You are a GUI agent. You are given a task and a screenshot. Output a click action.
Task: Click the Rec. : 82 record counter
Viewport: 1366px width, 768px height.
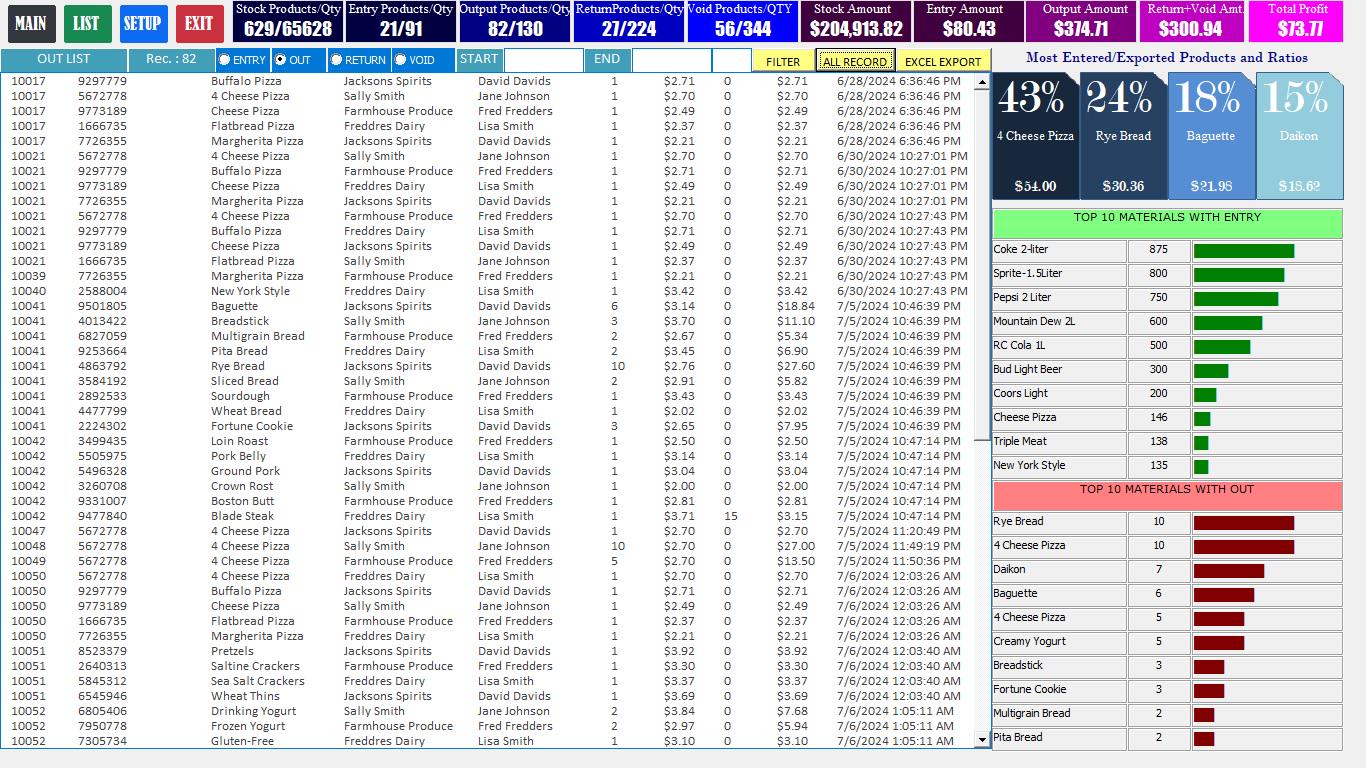tap(172, 60)
